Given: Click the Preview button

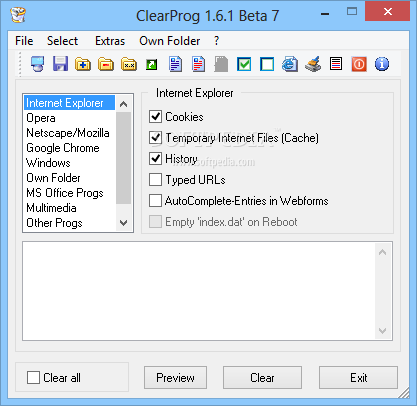Looking at the screenshot, I should (x=175, y=378).
